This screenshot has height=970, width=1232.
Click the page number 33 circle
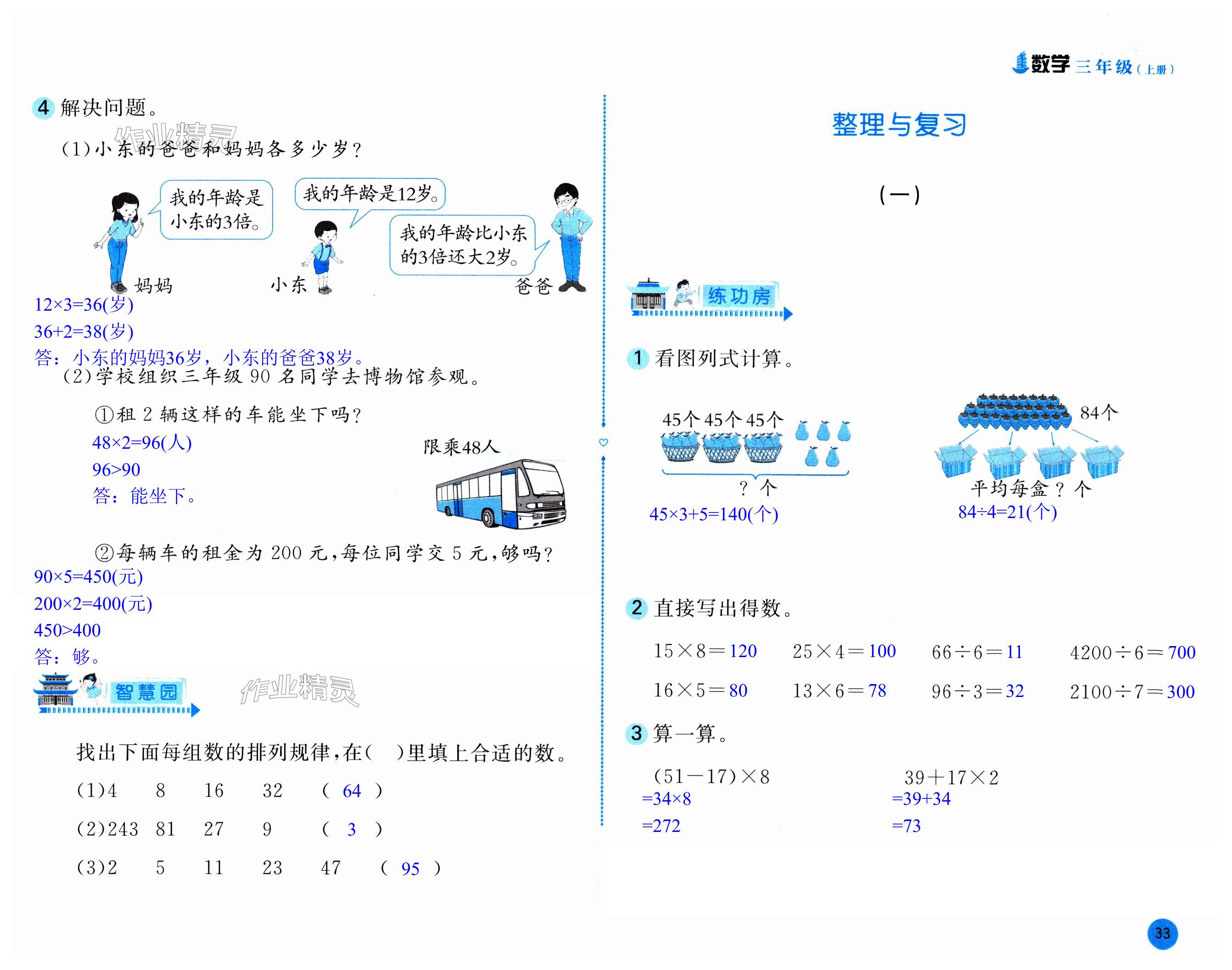pos(1162,933)
